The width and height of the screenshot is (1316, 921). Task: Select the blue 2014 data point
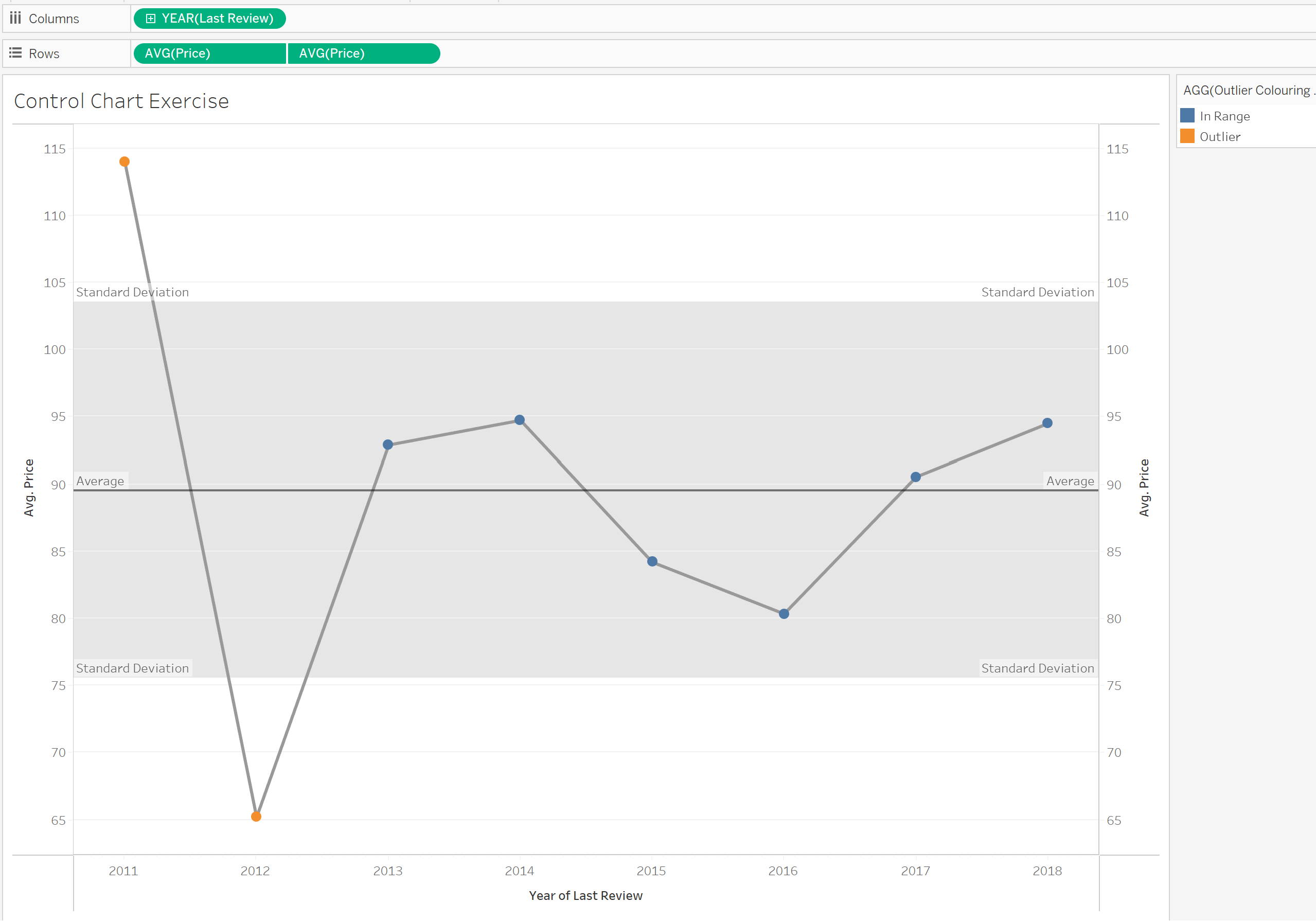coord(519,420)
